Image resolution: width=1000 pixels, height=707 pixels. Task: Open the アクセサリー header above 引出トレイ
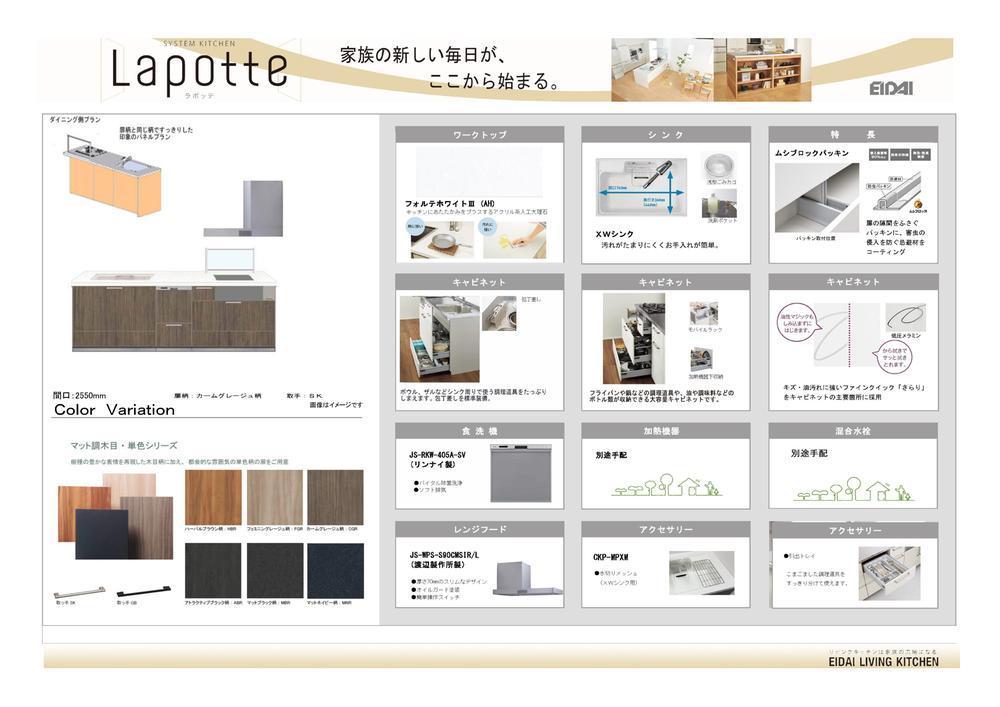855,530
